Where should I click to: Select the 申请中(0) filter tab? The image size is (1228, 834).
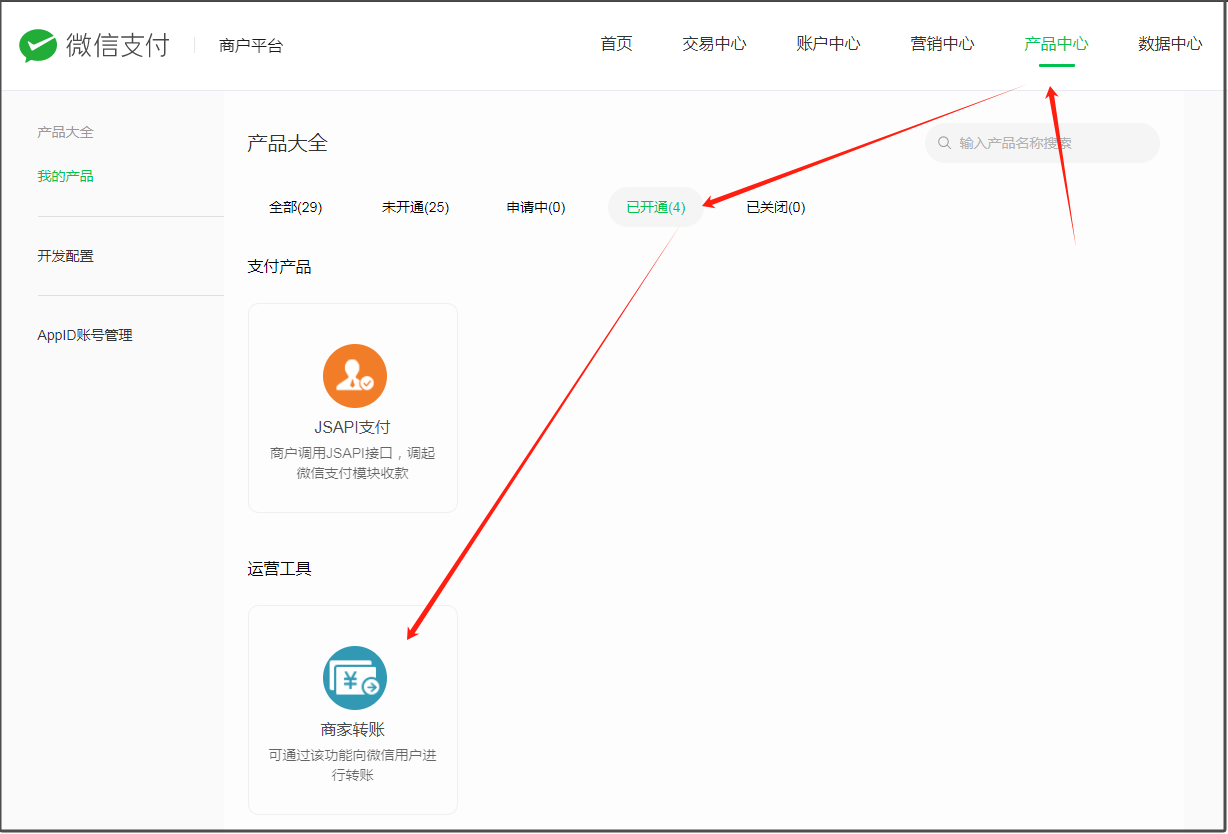pyautogui.click(x=536, y=207)
